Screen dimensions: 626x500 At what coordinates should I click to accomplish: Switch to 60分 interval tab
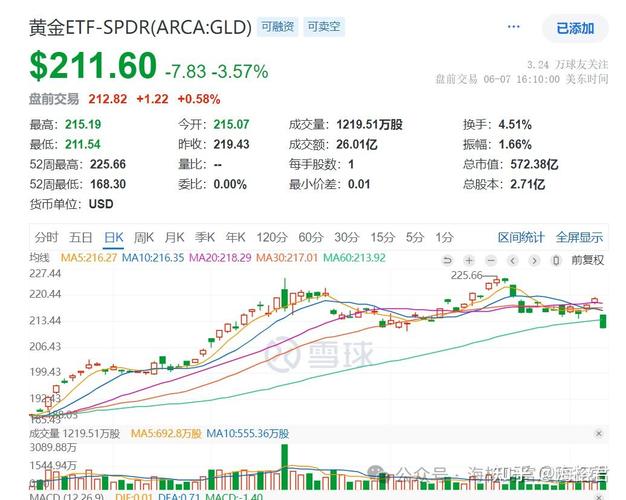(x=311, y=237)
